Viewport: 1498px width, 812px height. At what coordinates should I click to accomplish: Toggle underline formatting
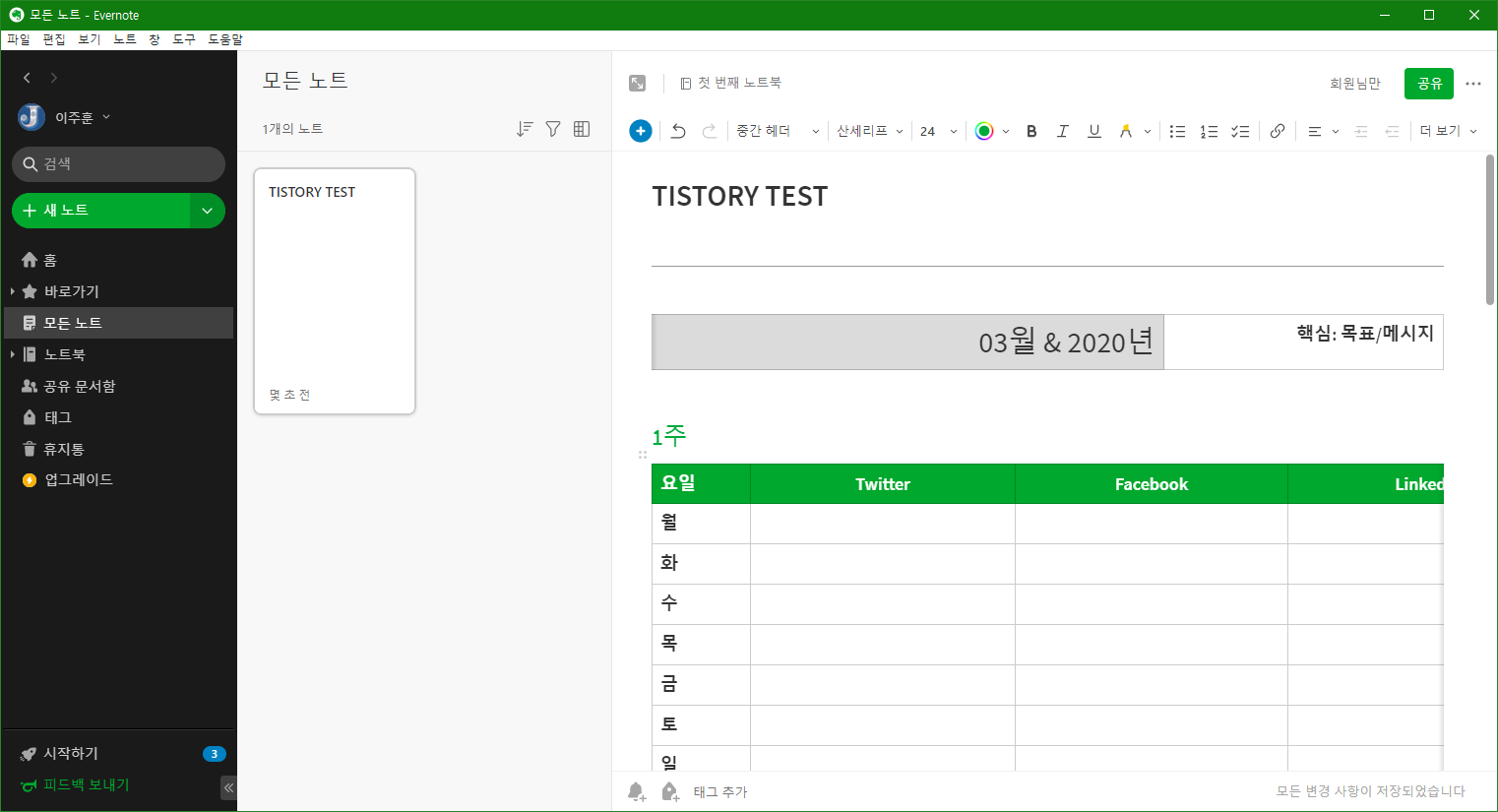[1094, 131]
